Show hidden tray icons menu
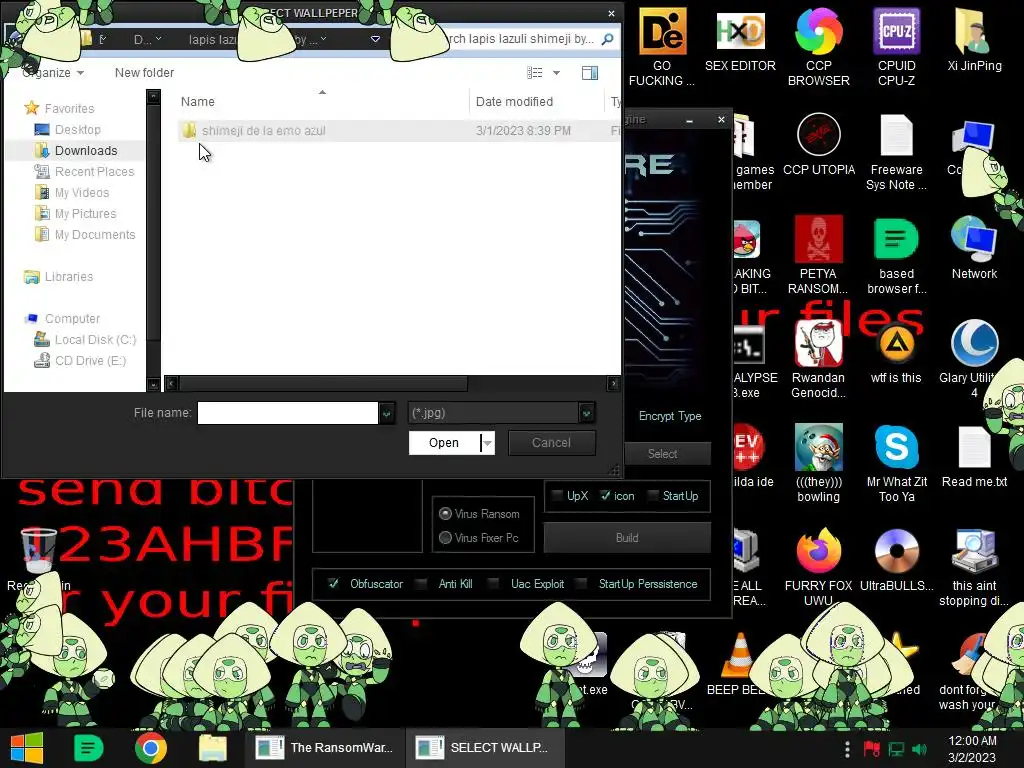 click(847, 749)
